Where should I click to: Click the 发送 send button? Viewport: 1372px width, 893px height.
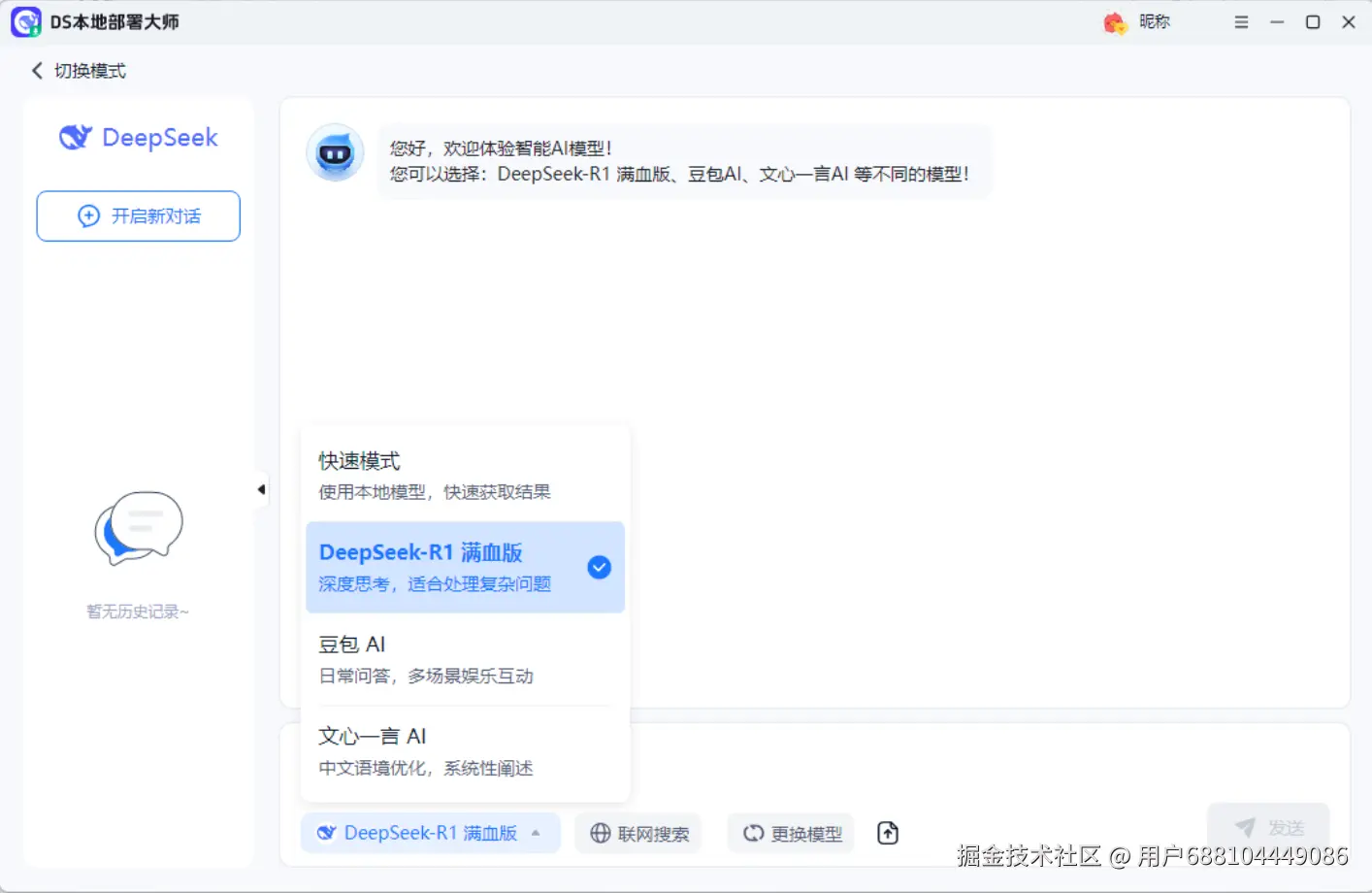(x=1268, y=826)
